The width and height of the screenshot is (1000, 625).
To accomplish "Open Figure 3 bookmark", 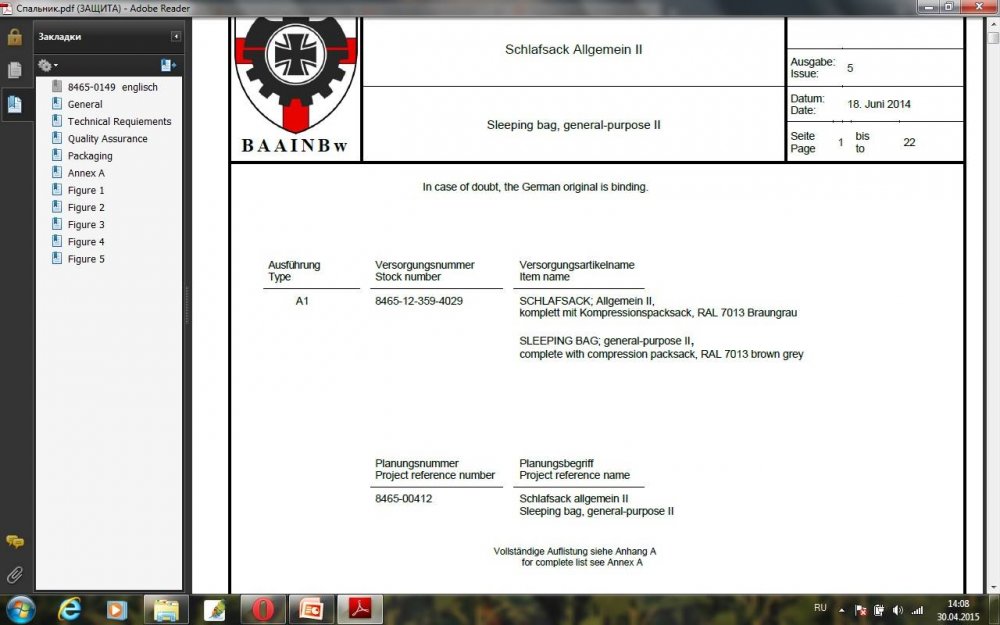I will pyautogui.click(x=85, y=224).
